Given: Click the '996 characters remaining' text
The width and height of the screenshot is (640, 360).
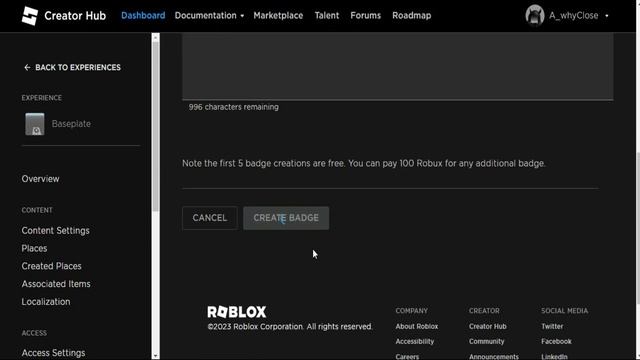Looking at the screenshot, I should tap(234, 107).
